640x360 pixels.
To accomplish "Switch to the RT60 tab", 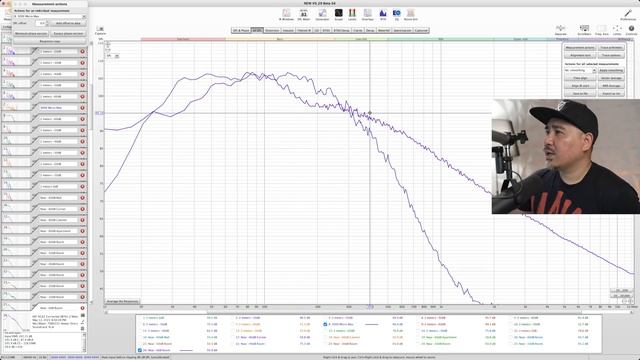I will [x=326, y=31].
